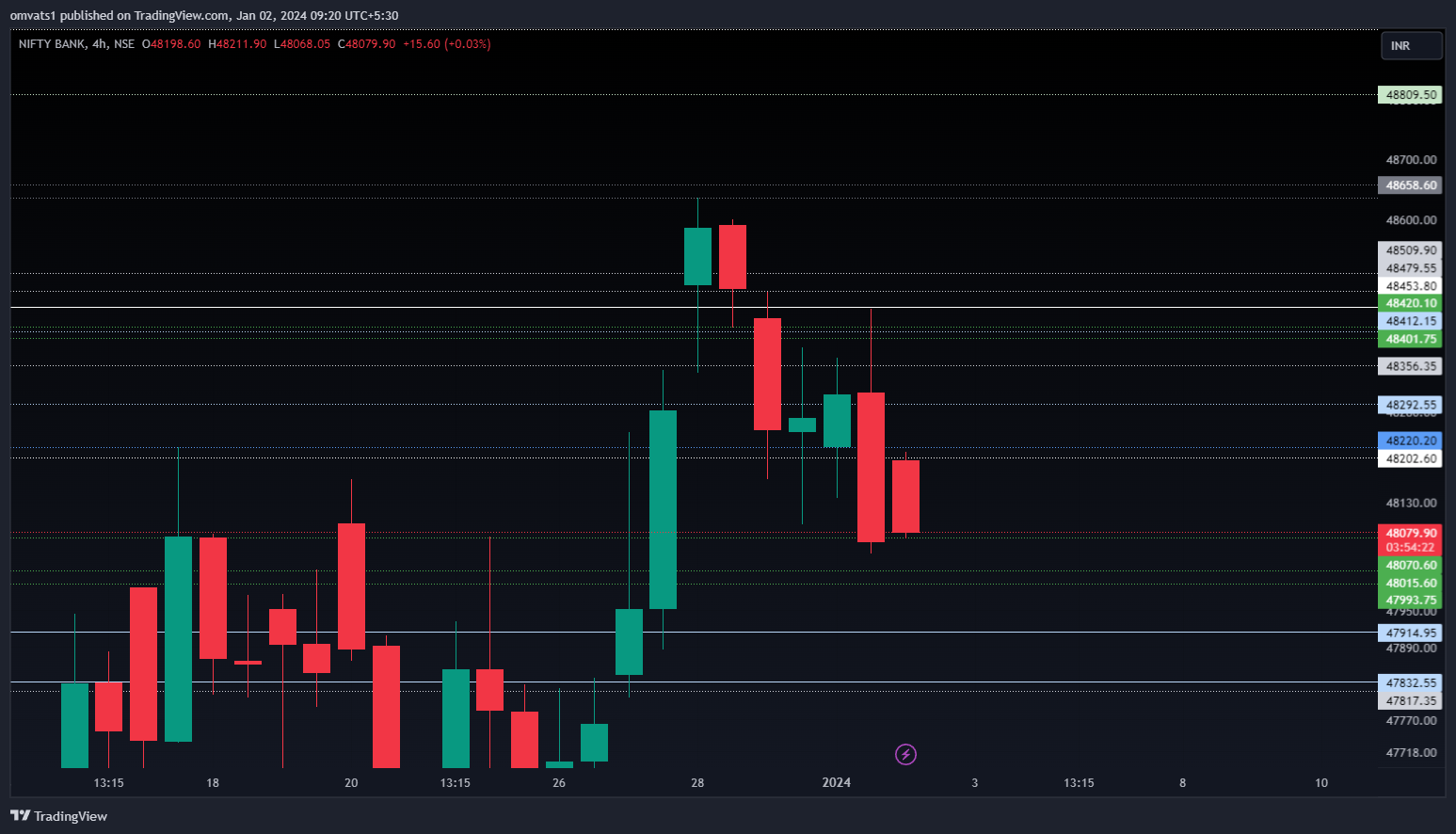Click the highest green candle near 48600
The height and width of the screenshot is (834, 1456).
click(x=697, y=256)
